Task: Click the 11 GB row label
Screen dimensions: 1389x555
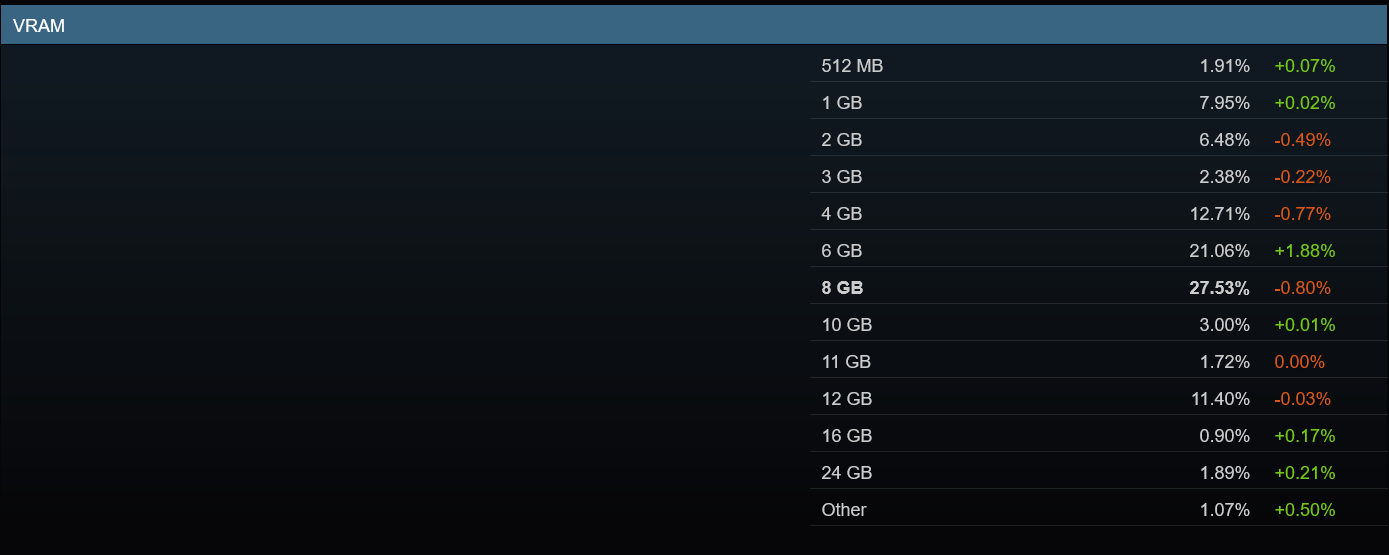Action: [846, 362]
